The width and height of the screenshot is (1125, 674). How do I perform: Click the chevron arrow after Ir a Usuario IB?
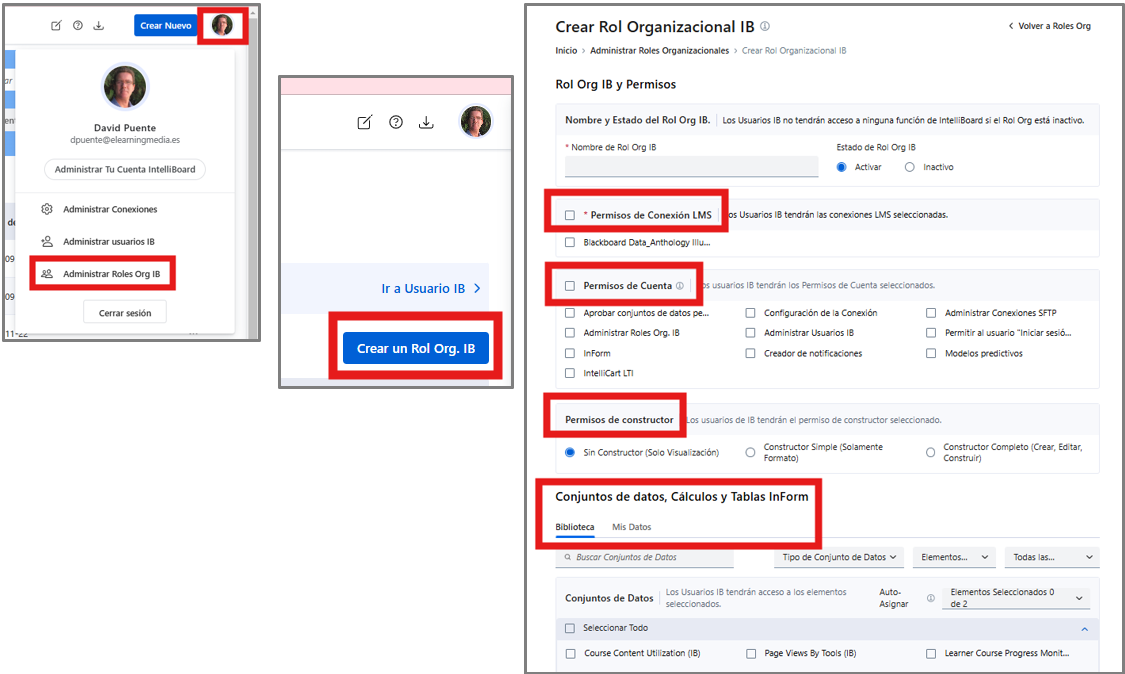click(x=478, y=289)
